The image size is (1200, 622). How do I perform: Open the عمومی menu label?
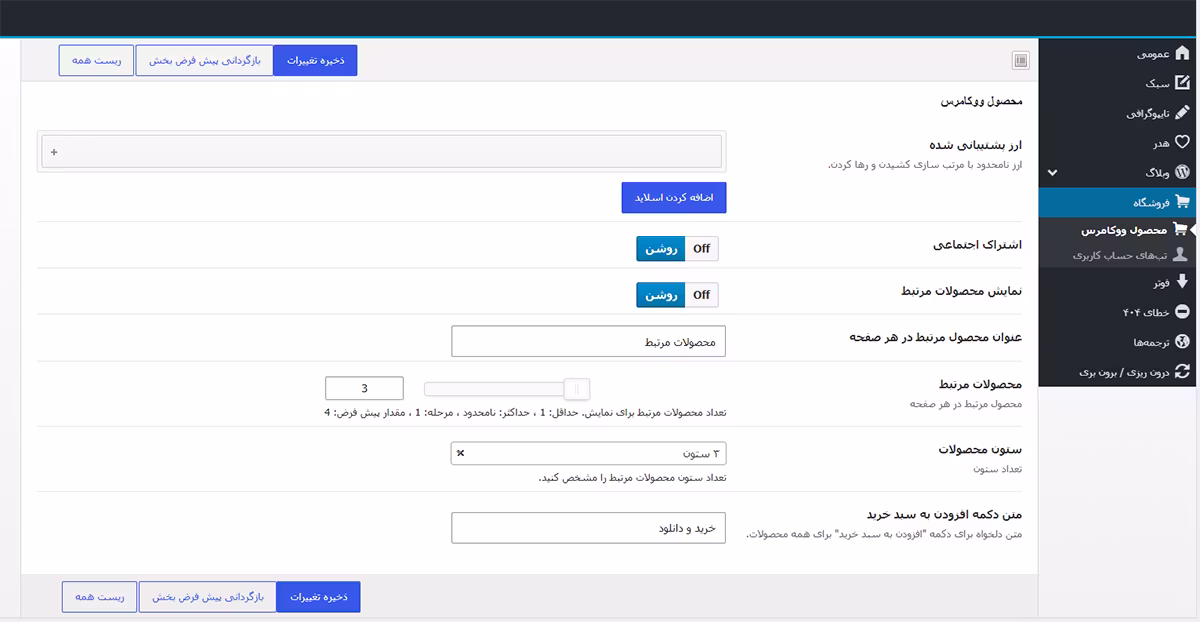[1152, 54]
